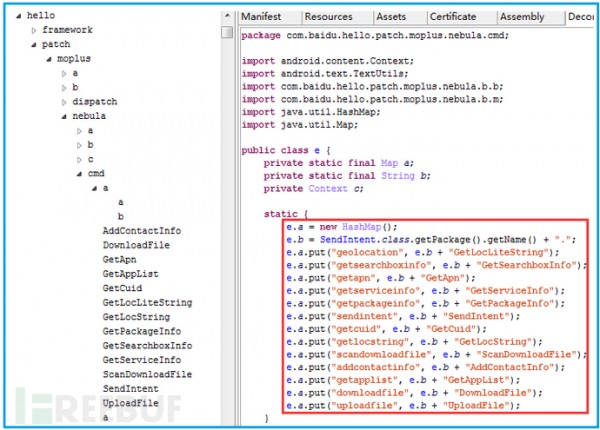Open the ScanDownloadFile class

(x=147, y=374)
